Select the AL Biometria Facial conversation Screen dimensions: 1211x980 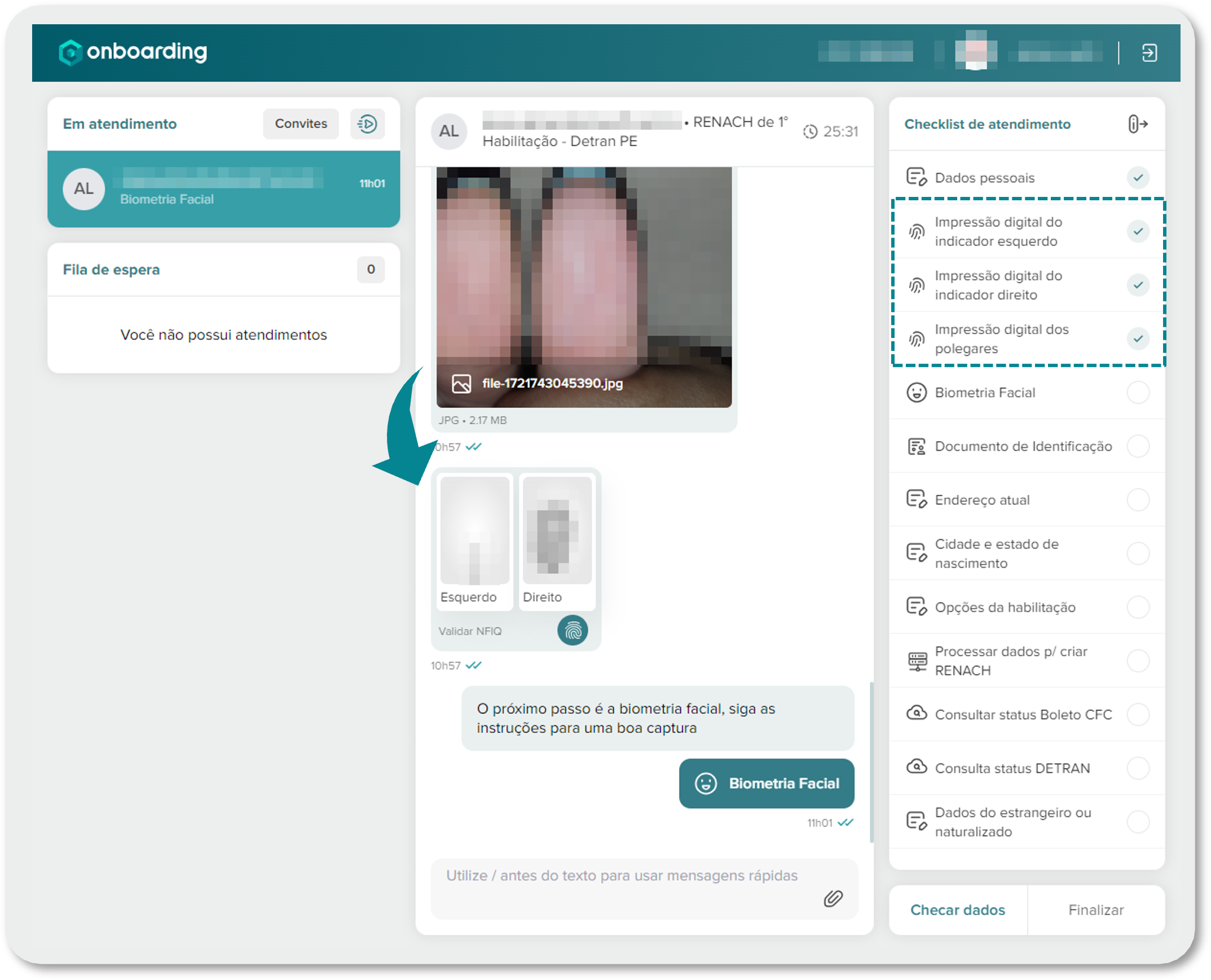tap(223, 189)
